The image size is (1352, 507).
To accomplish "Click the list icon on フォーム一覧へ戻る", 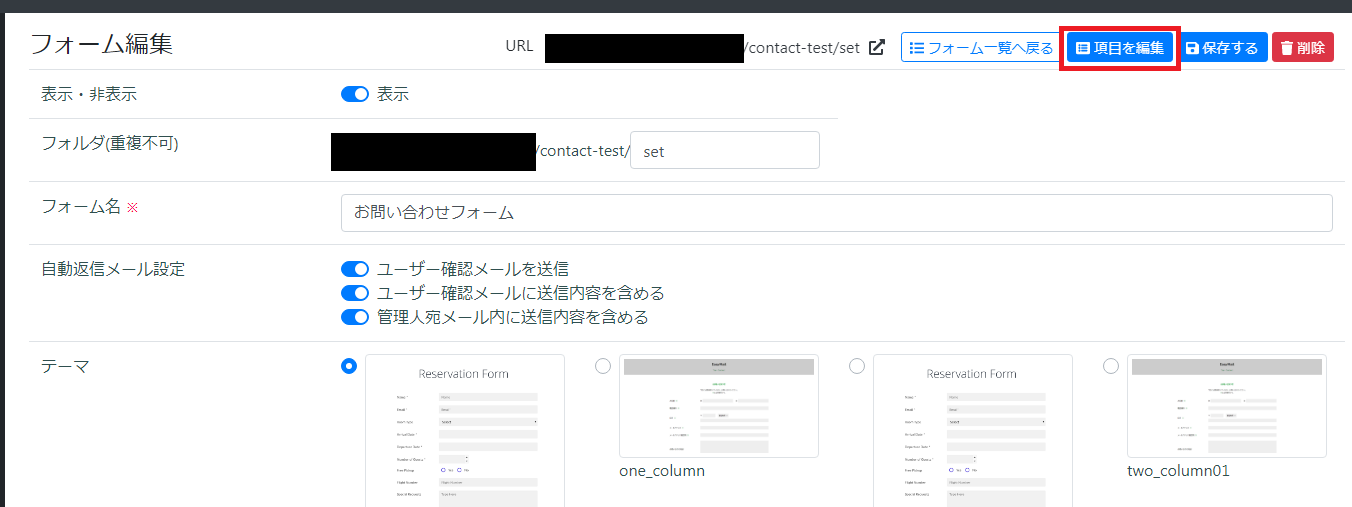I will pos(916,48).
